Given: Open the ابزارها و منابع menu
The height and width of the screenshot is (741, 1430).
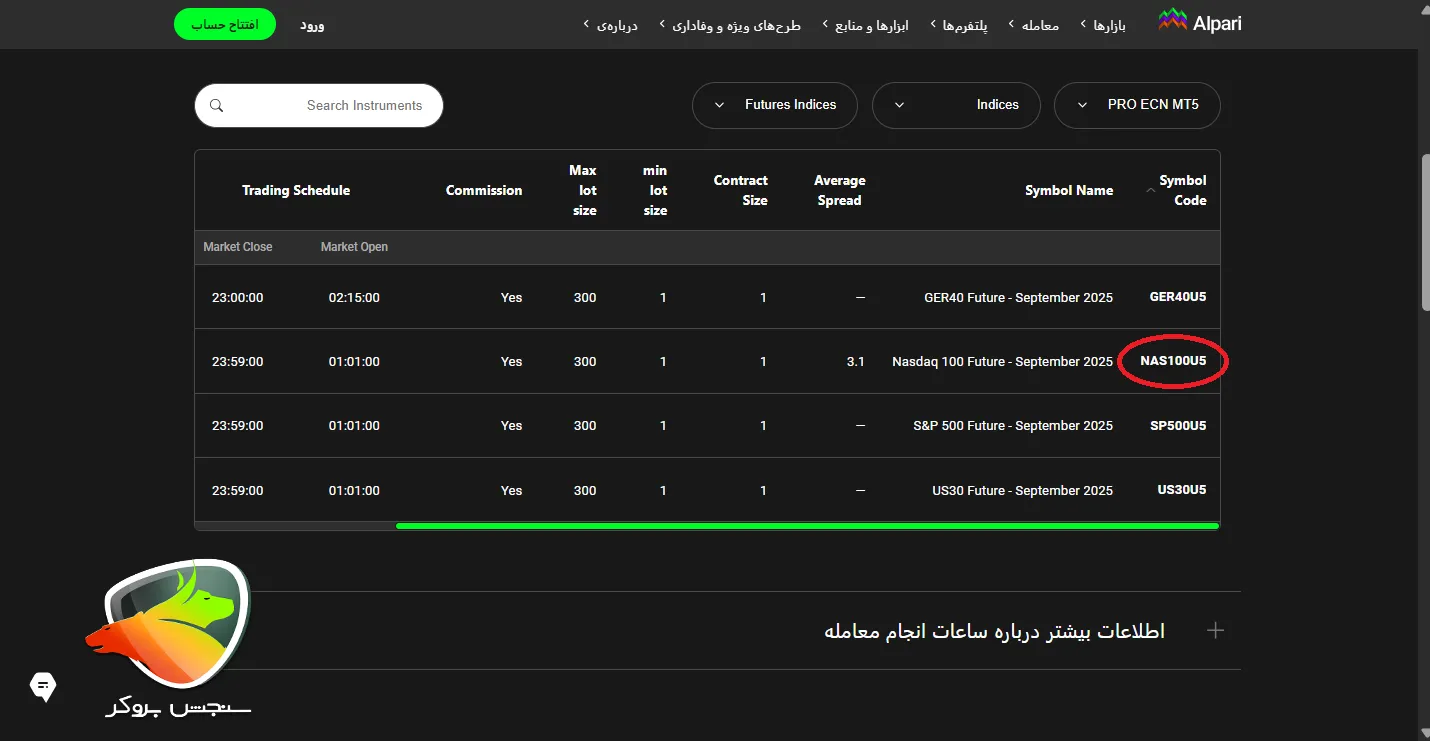Looking at the screenshot, I should 871,25.
